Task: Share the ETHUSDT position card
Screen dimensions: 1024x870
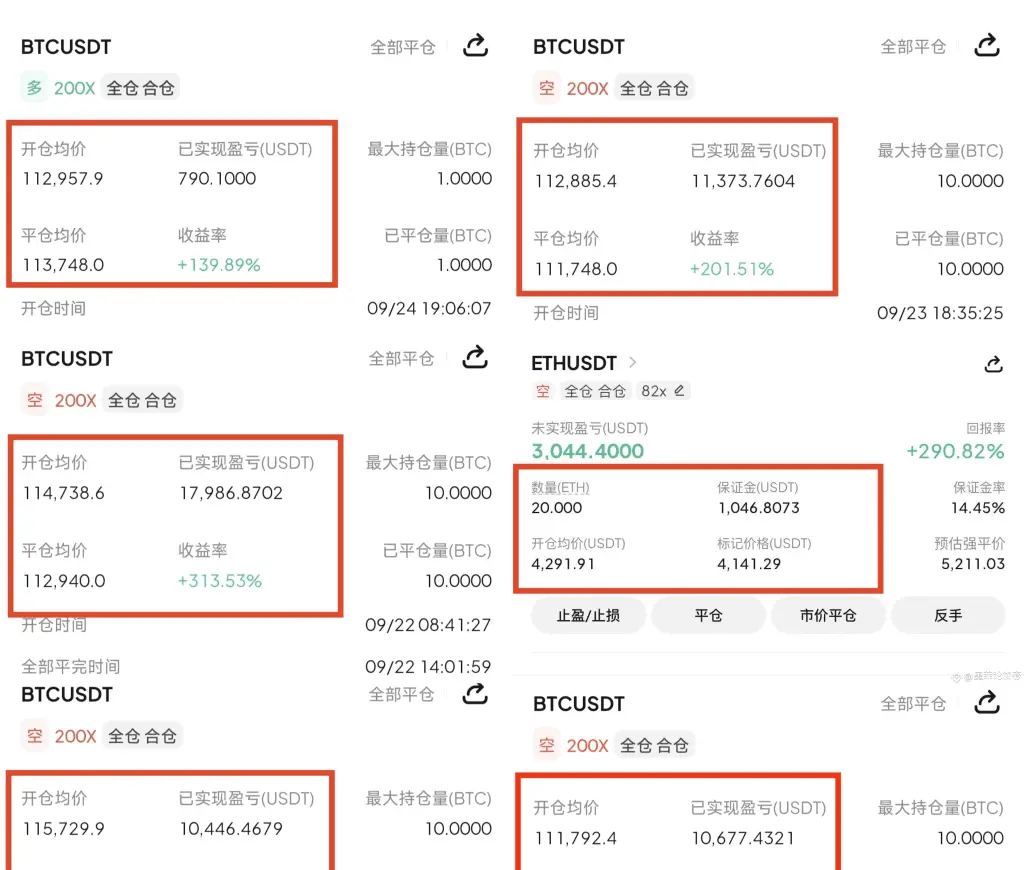Action: (x=993, y=364)
